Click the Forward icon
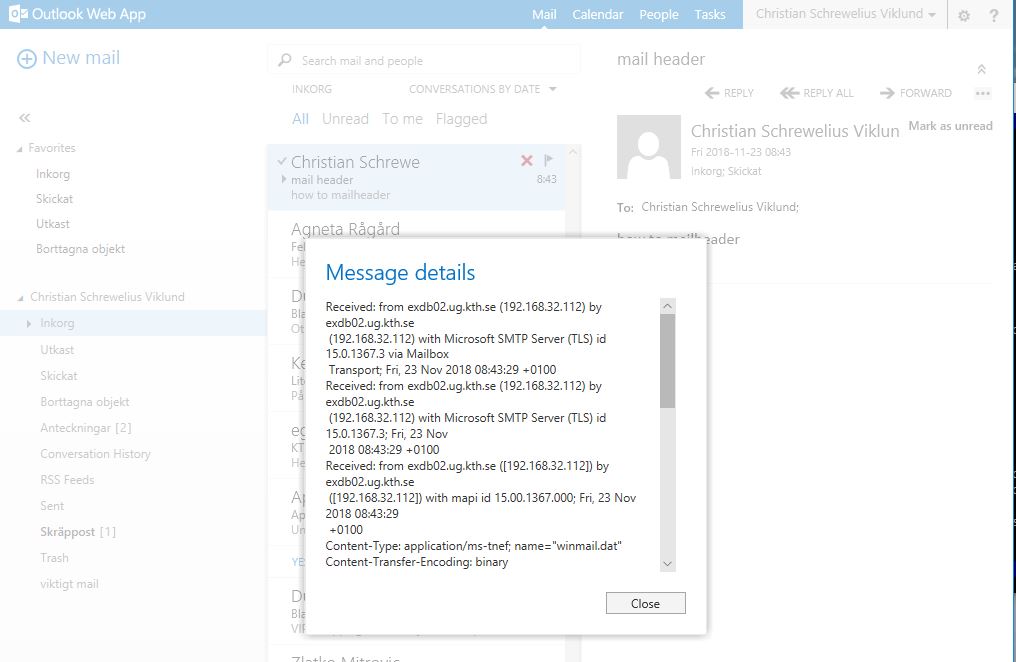 (x=887, y=92)
